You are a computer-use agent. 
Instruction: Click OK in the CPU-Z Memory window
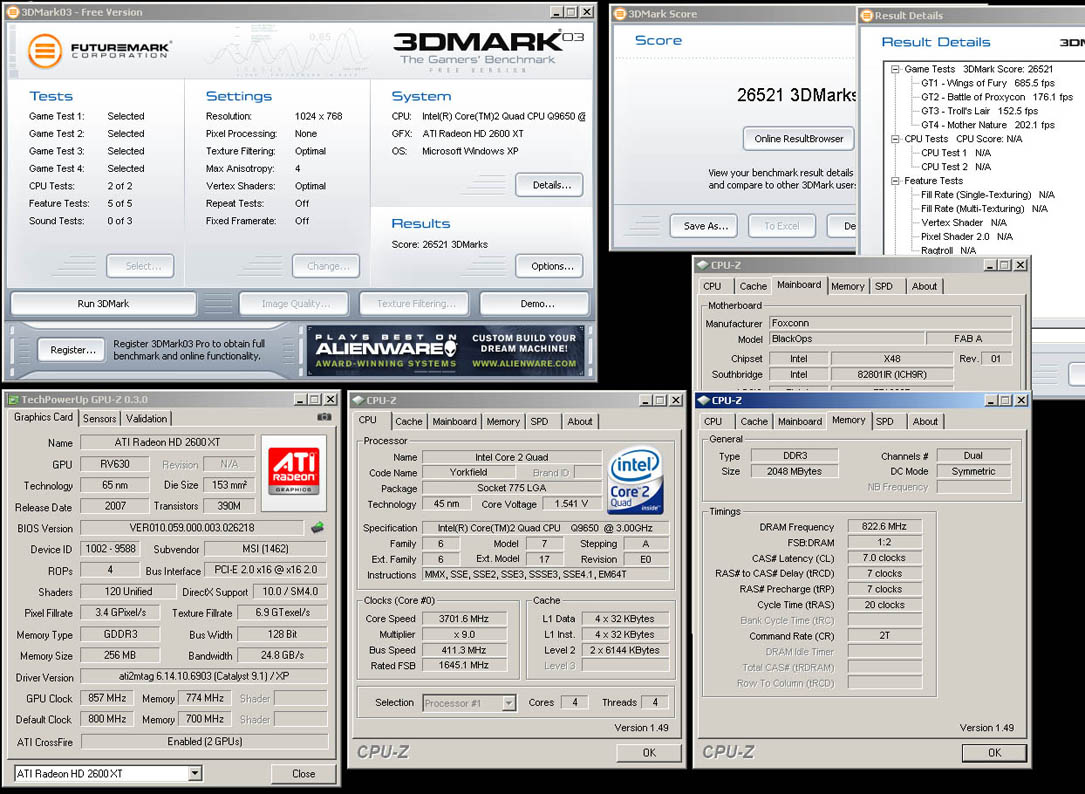coord(994,752)
